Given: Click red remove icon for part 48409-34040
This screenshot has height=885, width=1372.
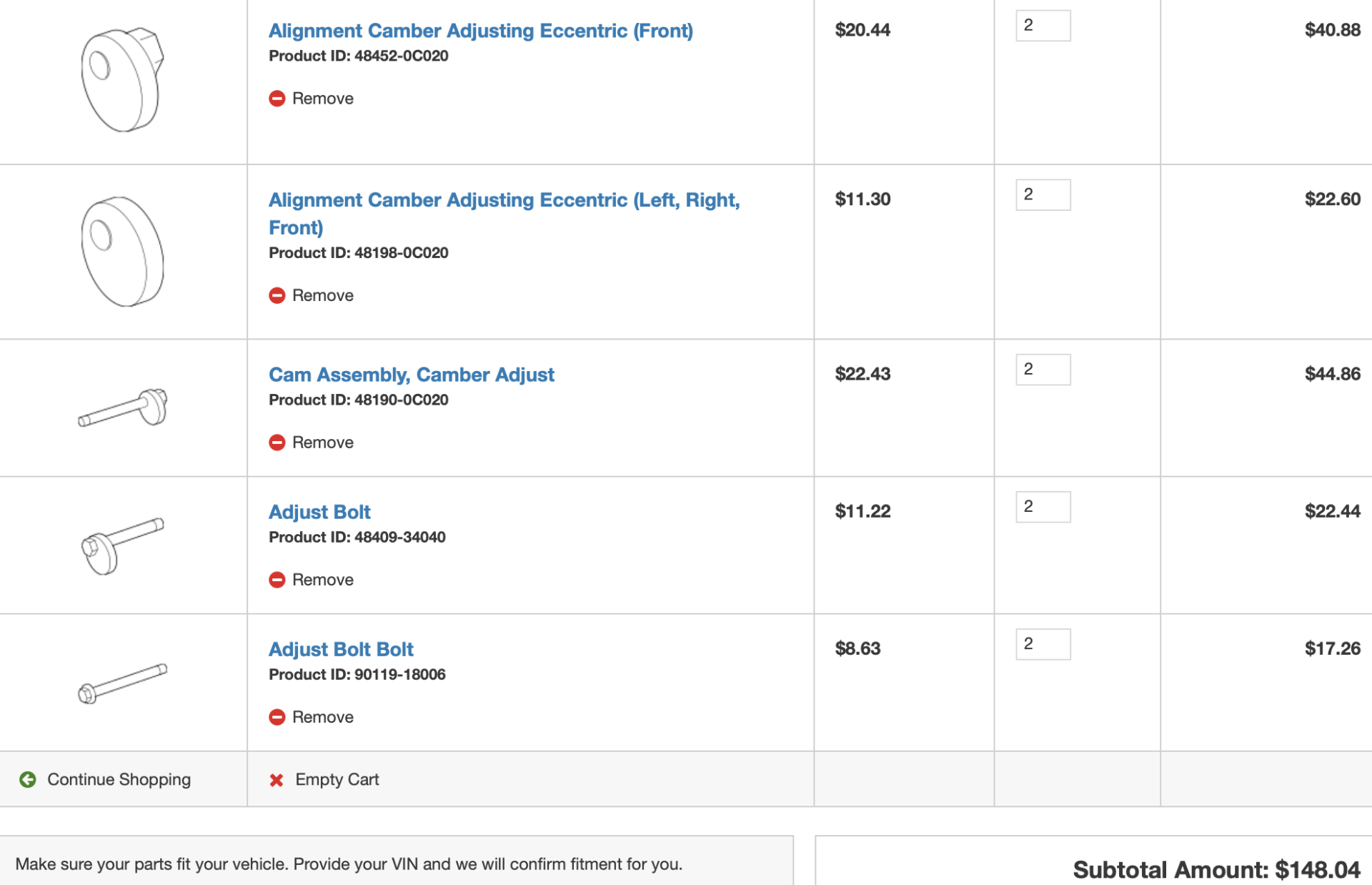Looking at the screenshot, I should 277,580.
